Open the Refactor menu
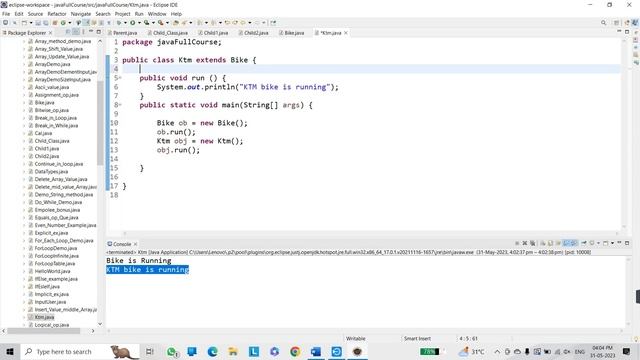The height and width of the screenshot is (360, 640). (x=57, y=14)
